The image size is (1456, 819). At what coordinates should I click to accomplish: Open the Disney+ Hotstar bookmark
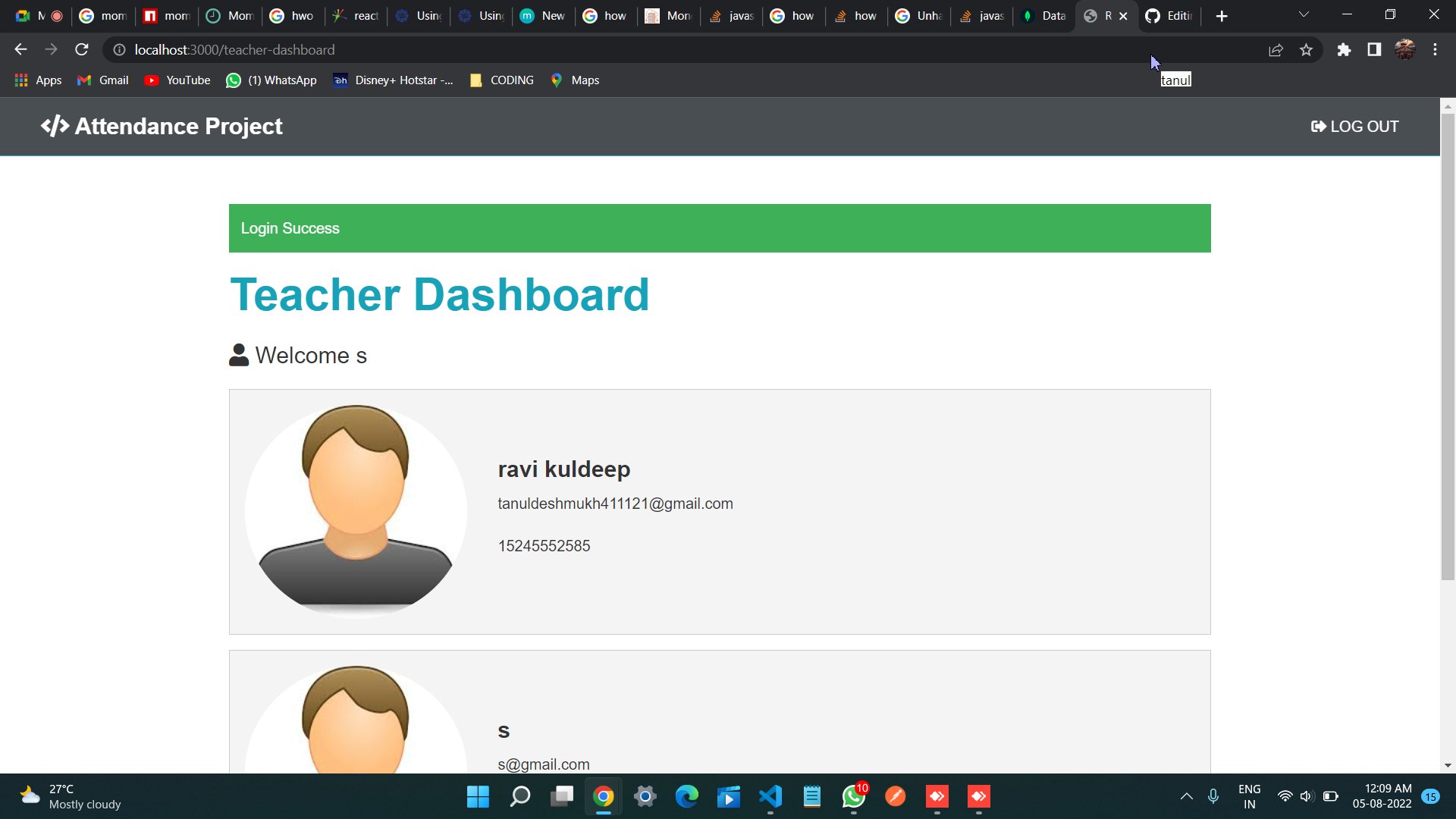click(x=393, y=80)
